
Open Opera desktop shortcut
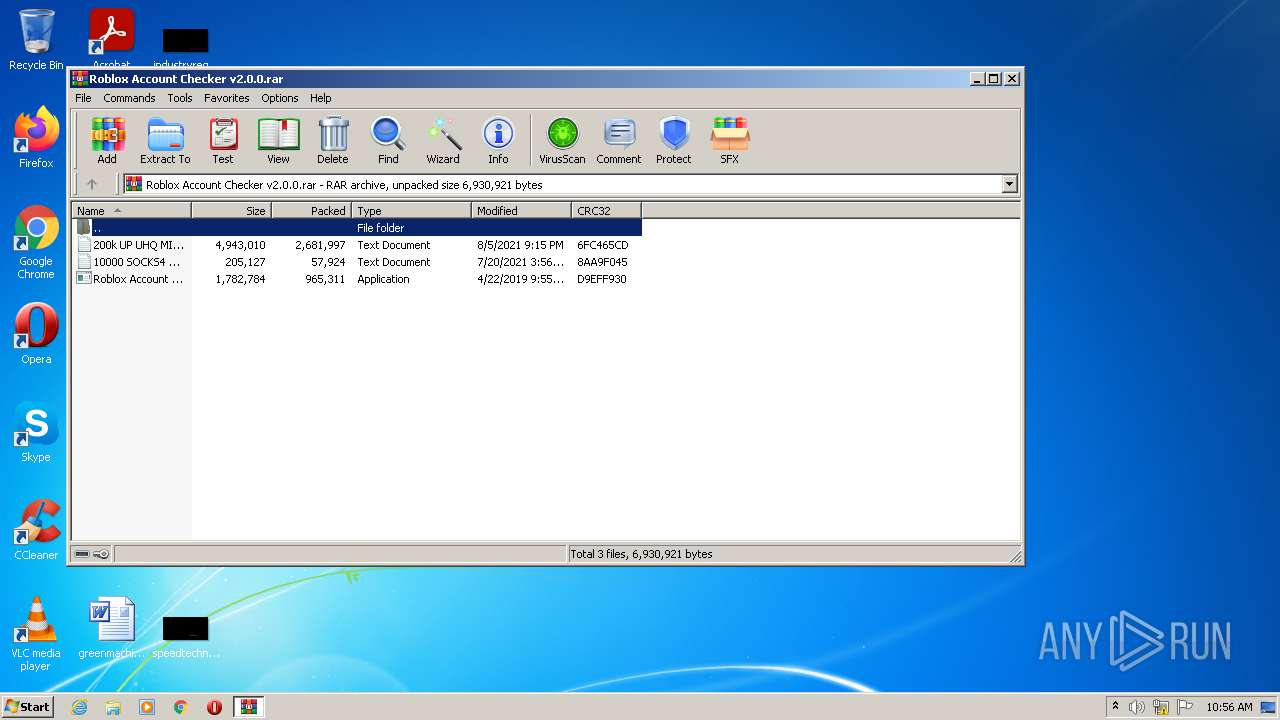(x=36, y=333)
